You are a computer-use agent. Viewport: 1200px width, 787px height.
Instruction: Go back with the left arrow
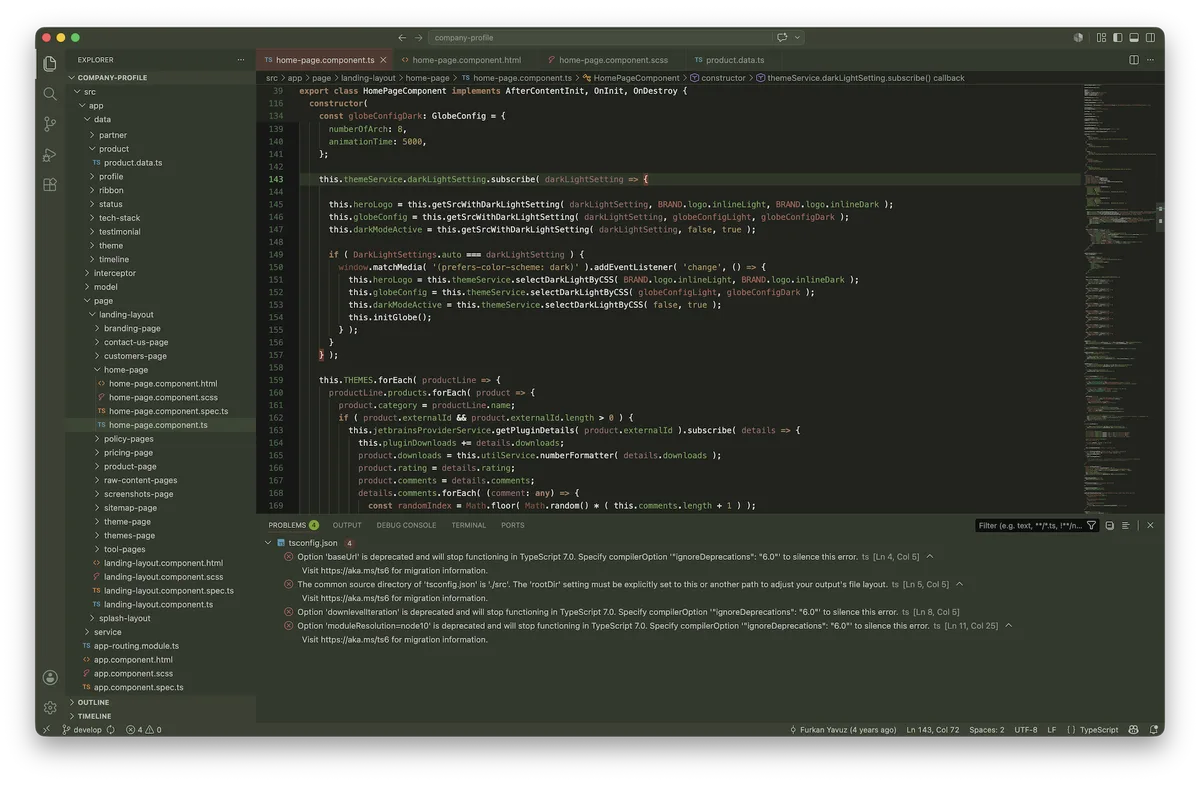[402, 38]
